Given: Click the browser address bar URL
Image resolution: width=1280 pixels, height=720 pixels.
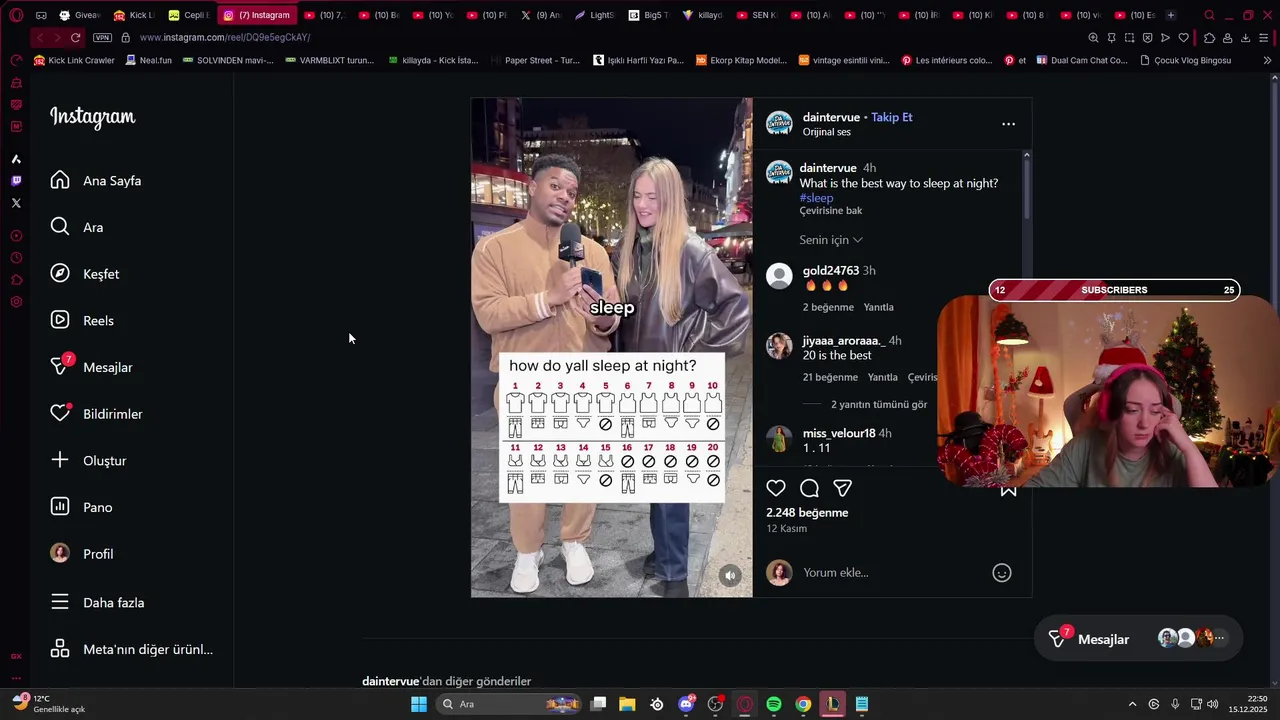Looking at the screenshot, I should tap(225, 37).
